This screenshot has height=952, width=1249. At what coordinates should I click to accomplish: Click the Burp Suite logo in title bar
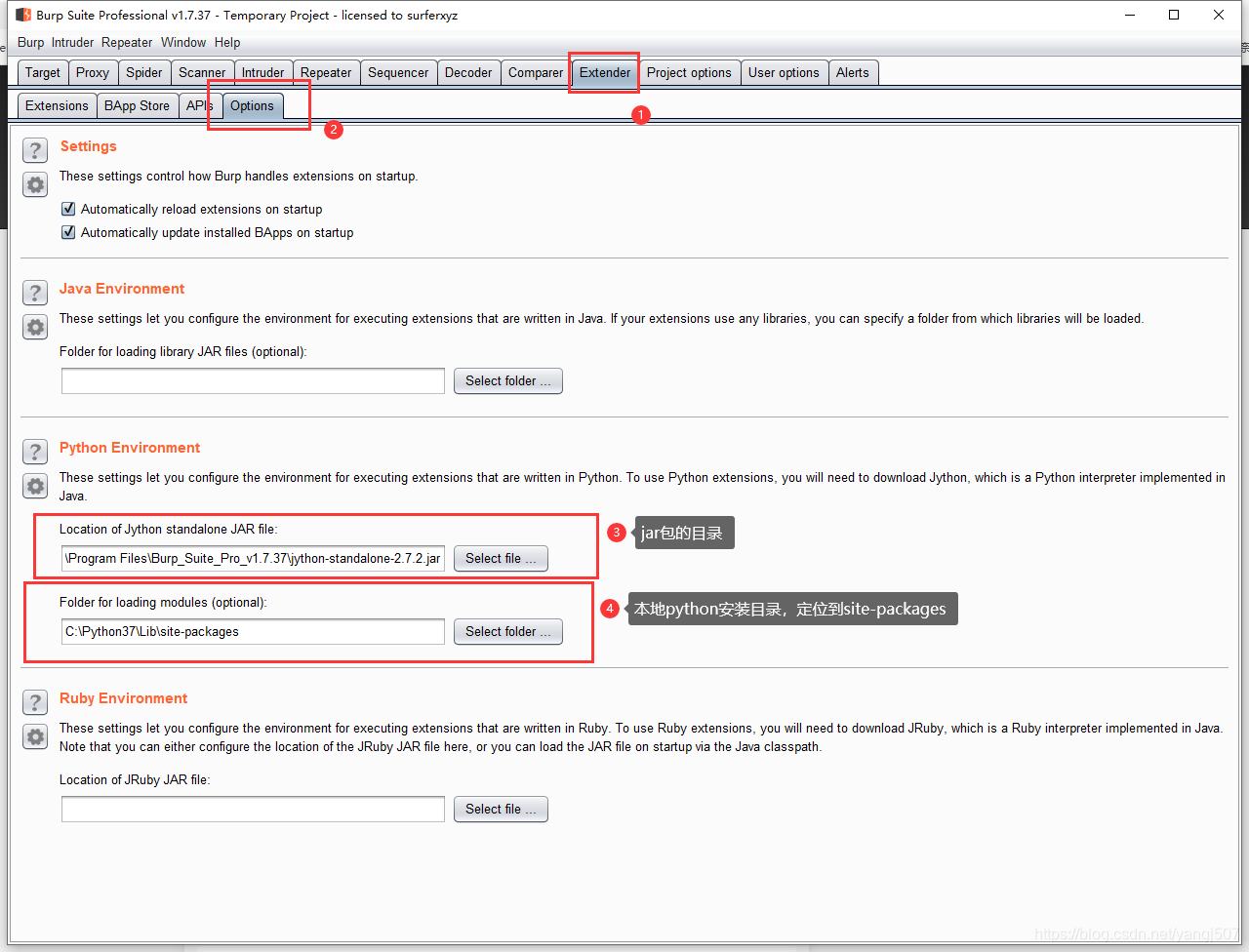23,15
